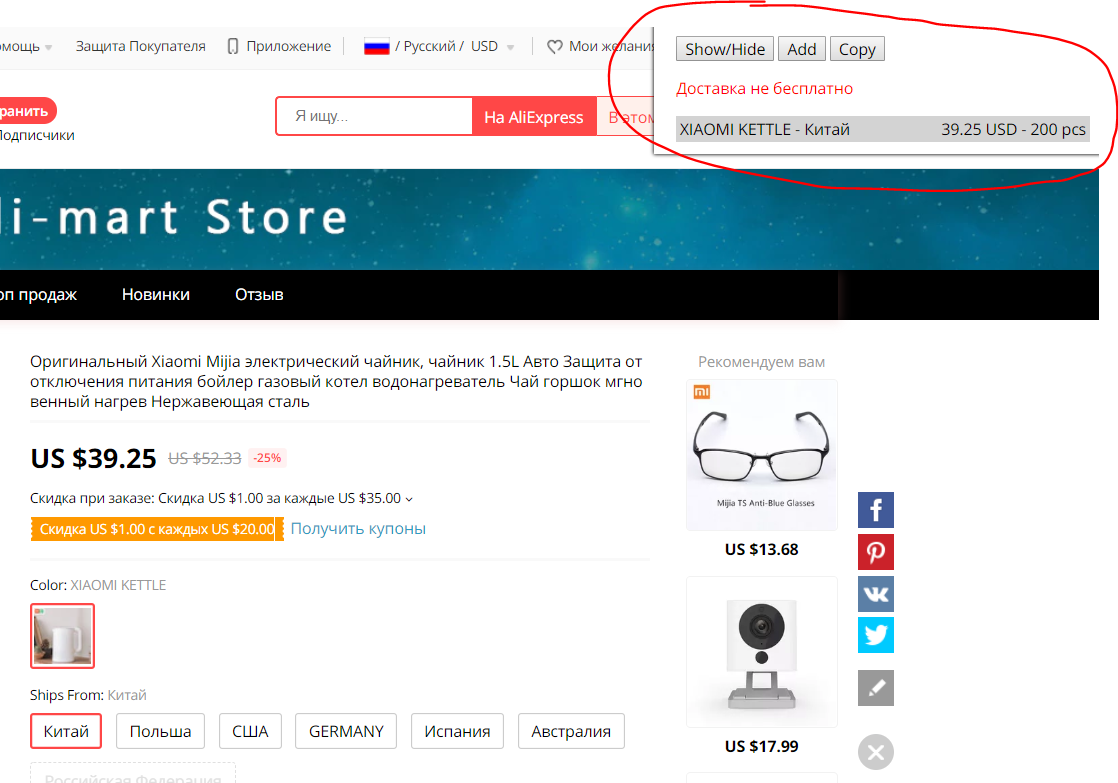Pin the product on Pinterest
The height and width of the screenshot is (783, 1118).
pyautogui.click(x=876, y=552)
